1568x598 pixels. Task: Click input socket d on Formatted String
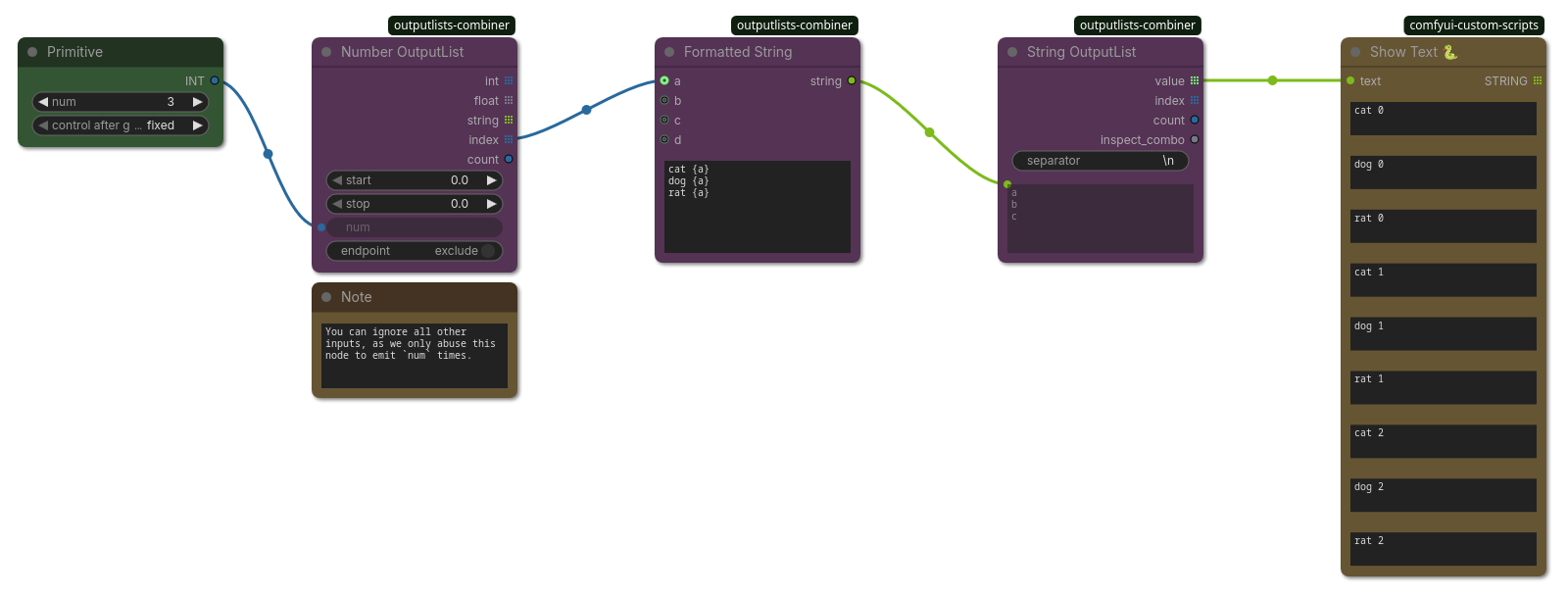point(664,139)
